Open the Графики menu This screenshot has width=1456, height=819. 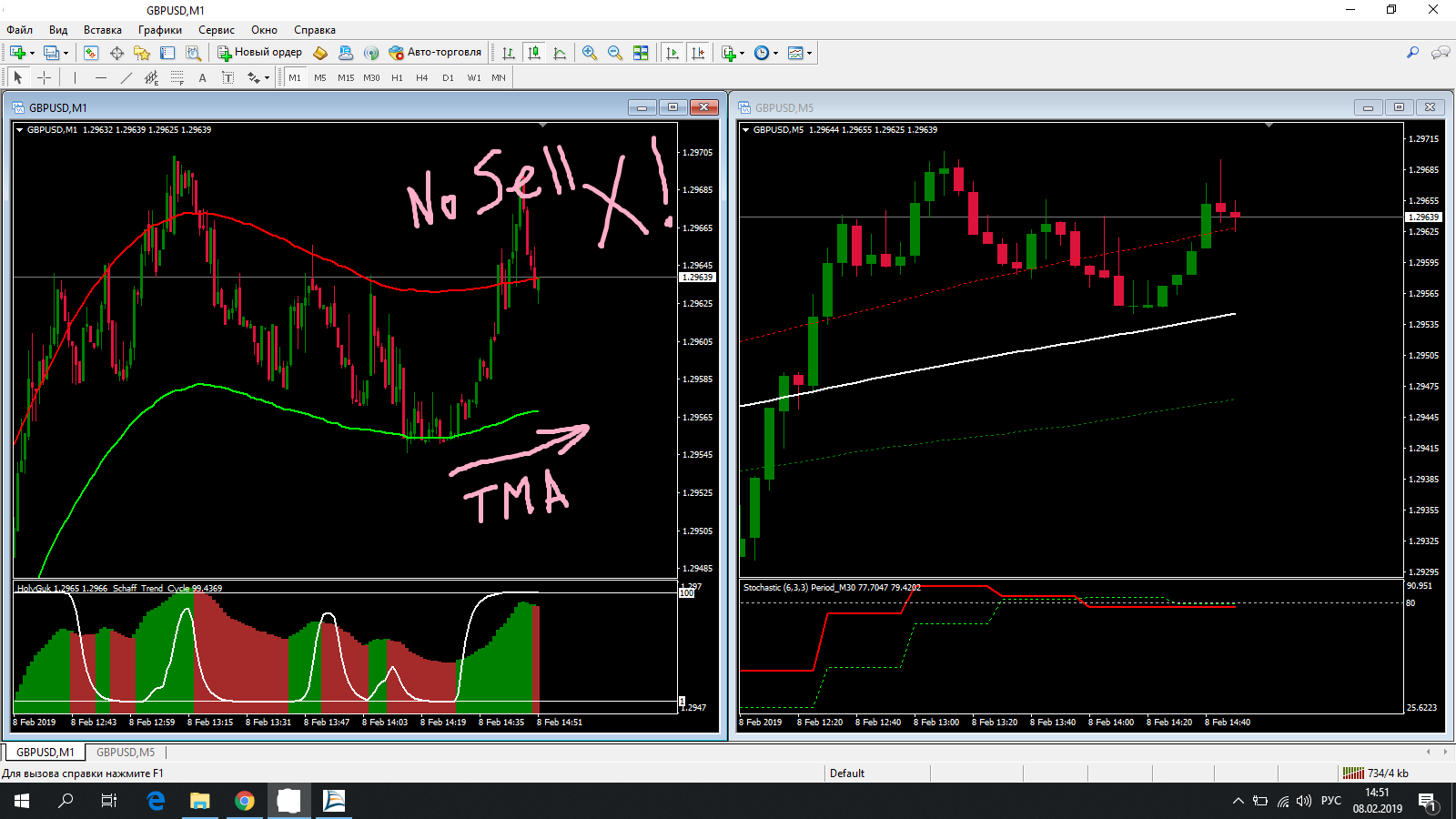pos(160,30)
